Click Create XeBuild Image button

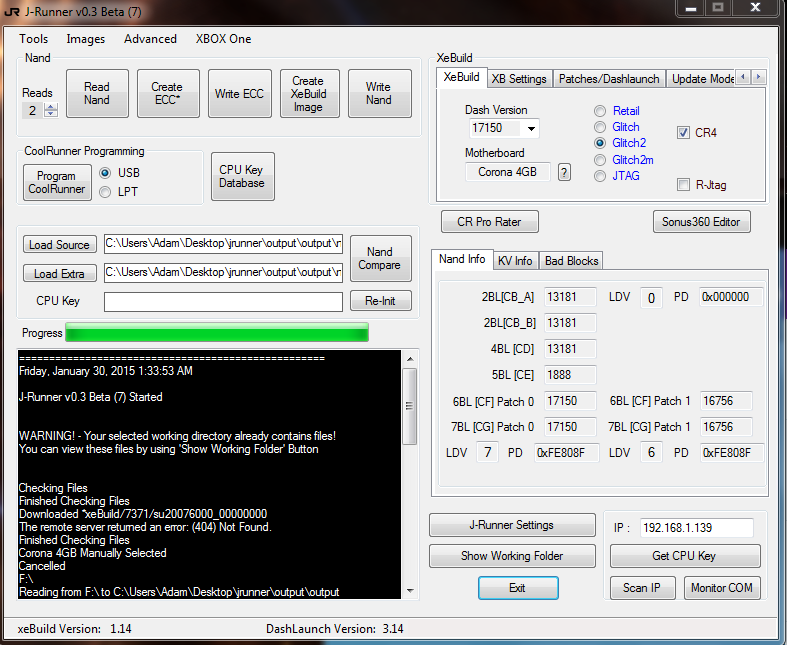(x=309, y=93)
